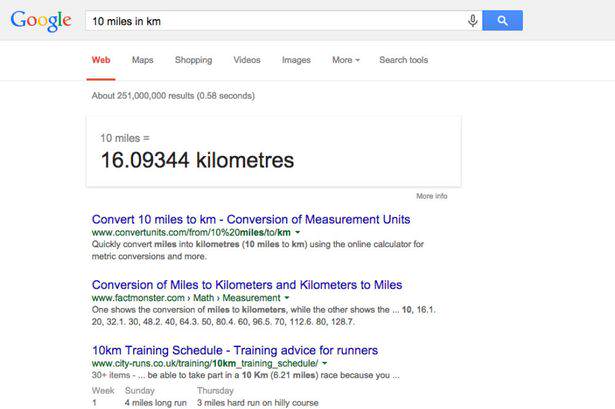Viewport: 615px width, 409px height.
Task: Expand arrow beside convertunits.com URL
Action: point(299,233)
